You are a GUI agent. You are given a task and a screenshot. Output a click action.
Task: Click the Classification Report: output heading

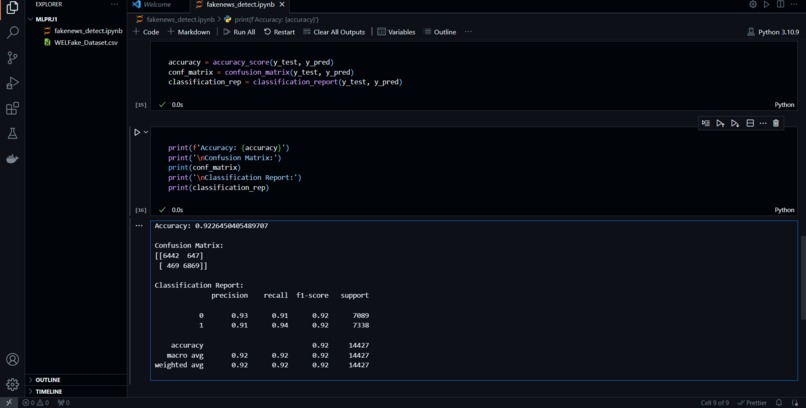pyautogui.click(x=199, y=285)
